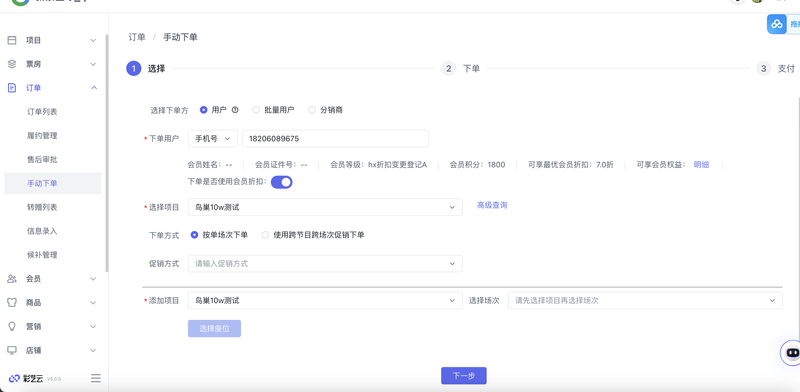
Task: Expand the 项目 sidebar menu chevron
Action: [x=93, y=40]
